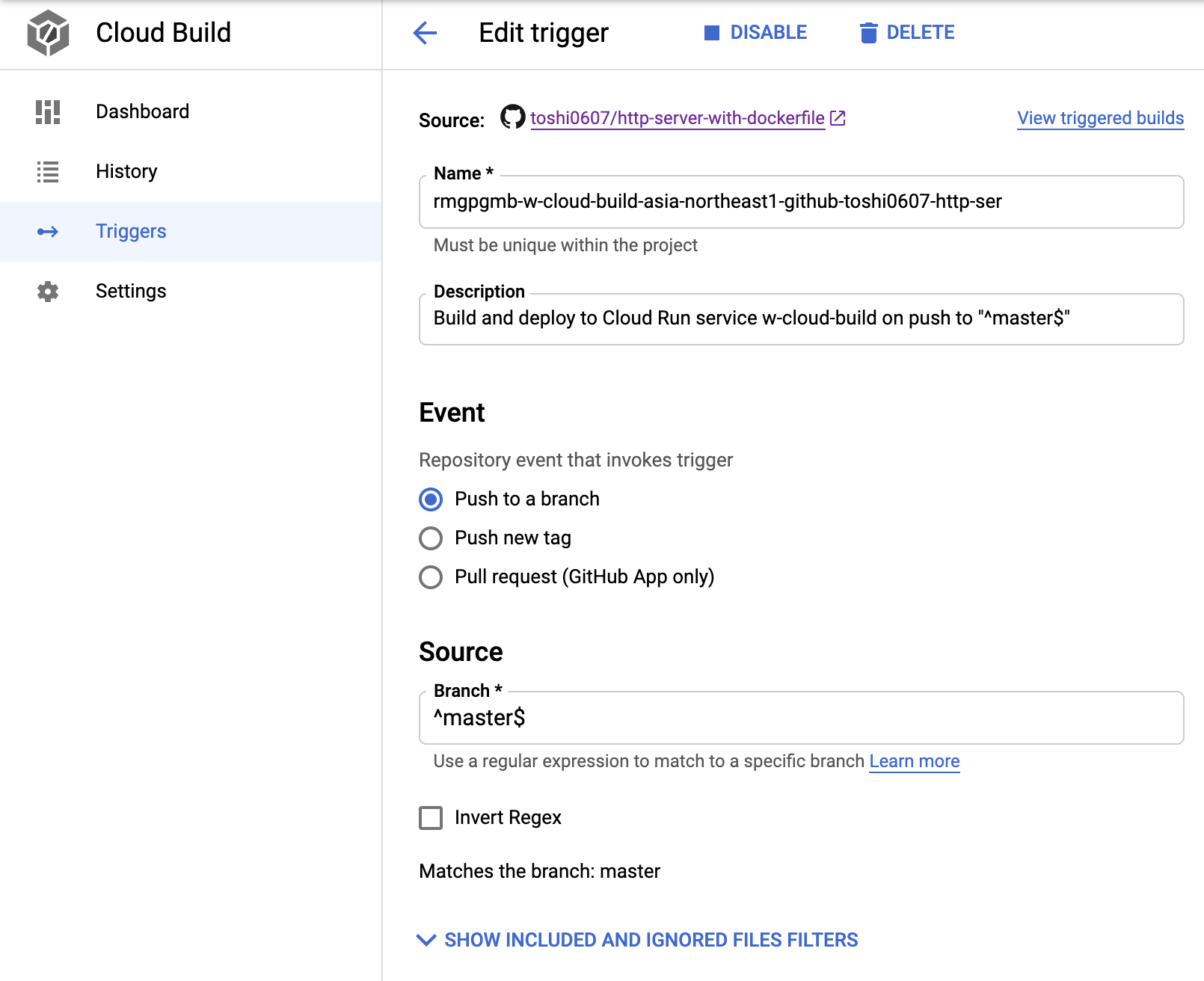Click the DELETE button label

point(921,33)
